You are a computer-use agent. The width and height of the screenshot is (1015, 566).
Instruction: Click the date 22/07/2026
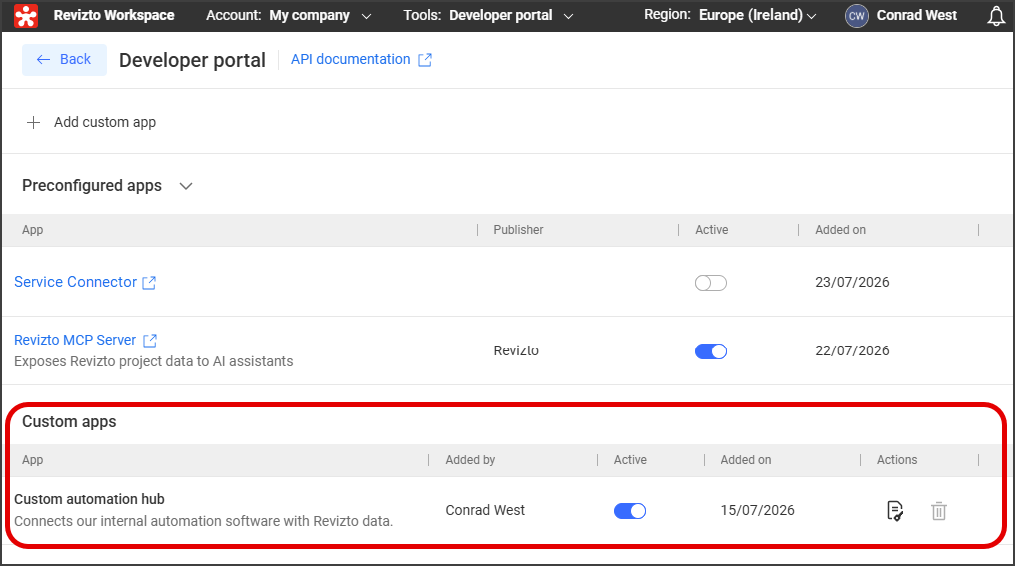pyautogui.click(x=852, y=350)
